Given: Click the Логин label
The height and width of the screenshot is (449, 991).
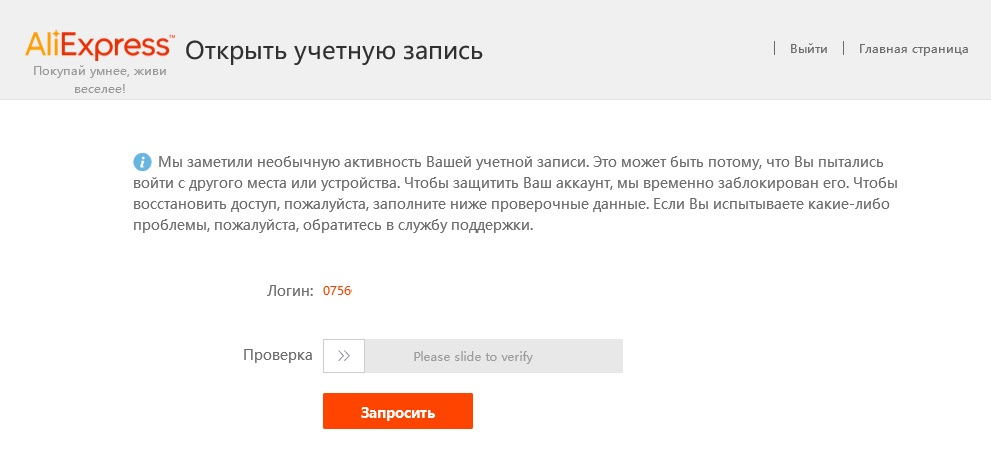Looking at the screenshot, I should click(x=290, y=291).
